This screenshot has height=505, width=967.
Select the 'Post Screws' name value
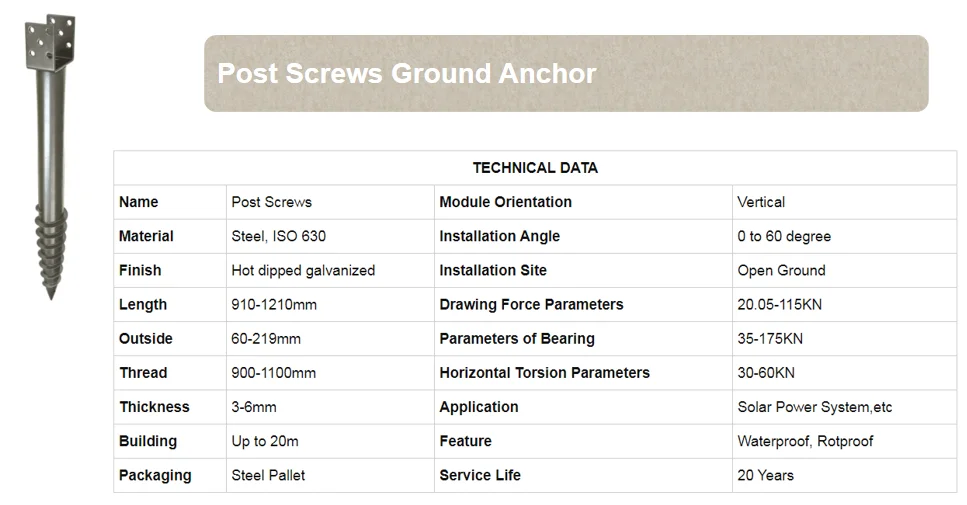pyautogui.click(x=272, y=202)
